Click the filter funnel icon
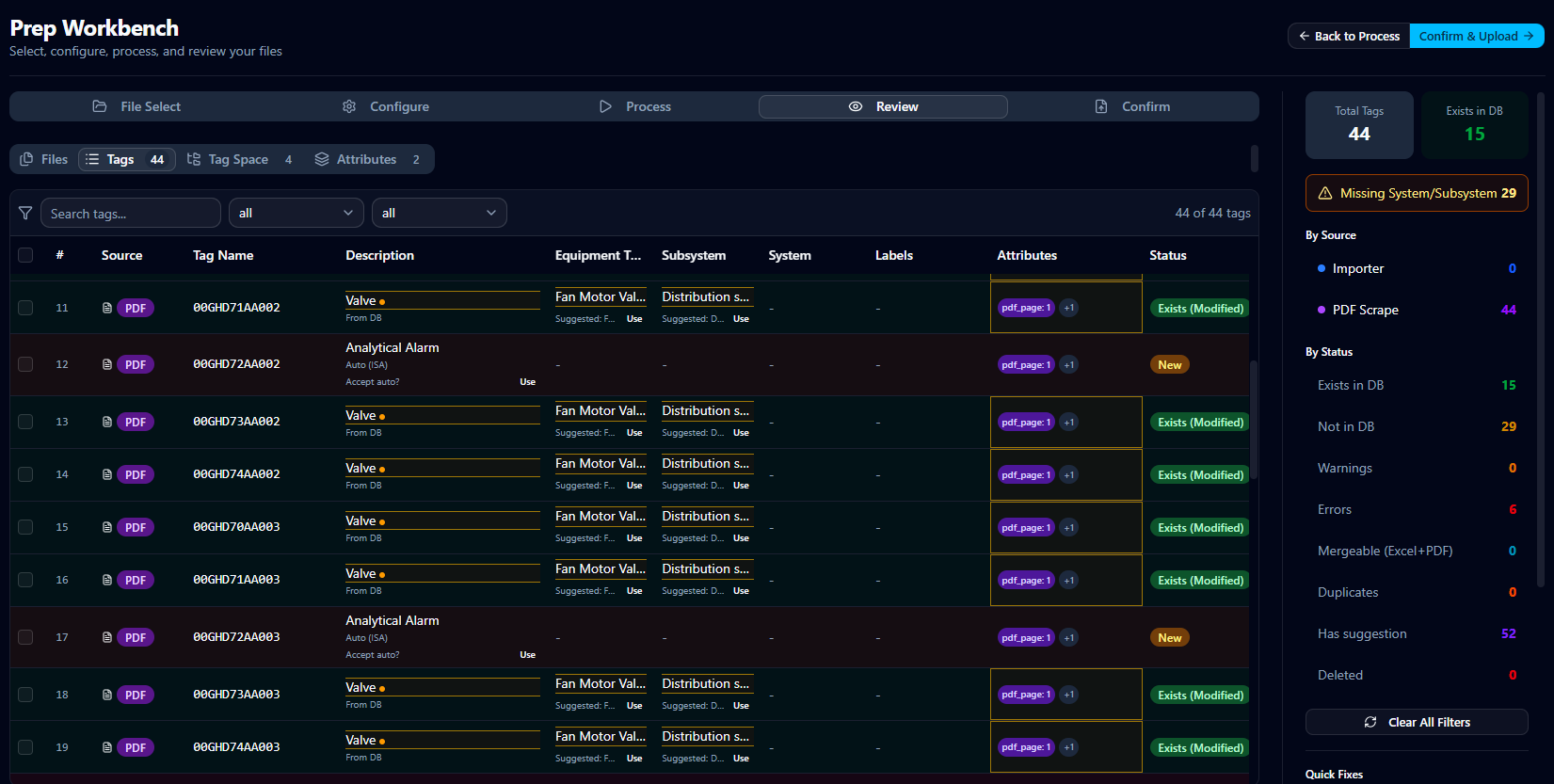The height and width of the screenshot is (784, 1554). 25,213
